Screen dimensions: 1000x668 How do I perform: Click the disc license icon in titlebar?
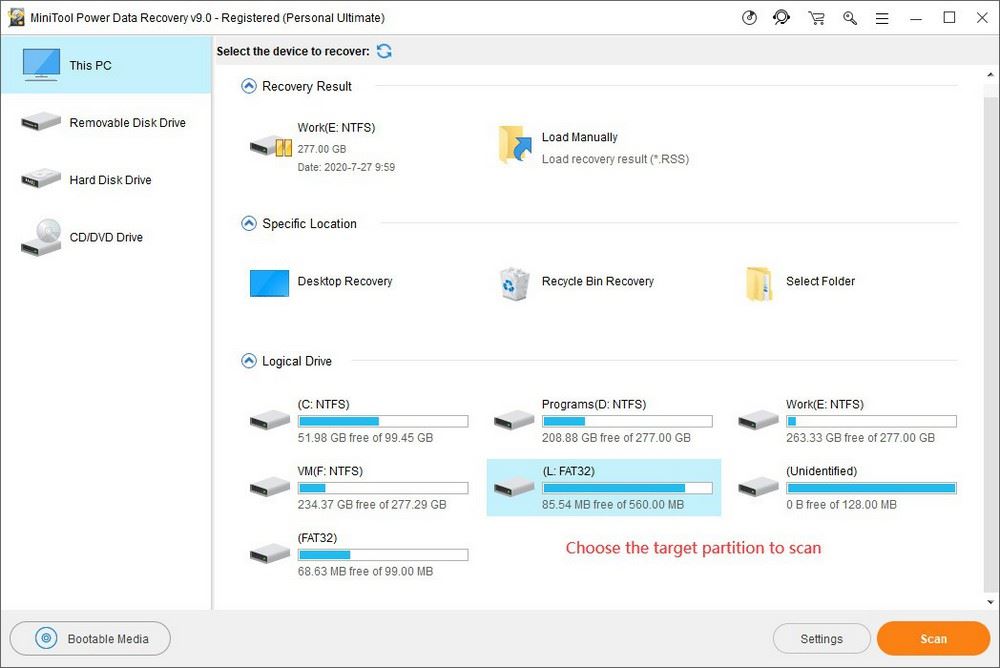pyautogui.click(x=749, y=17)
